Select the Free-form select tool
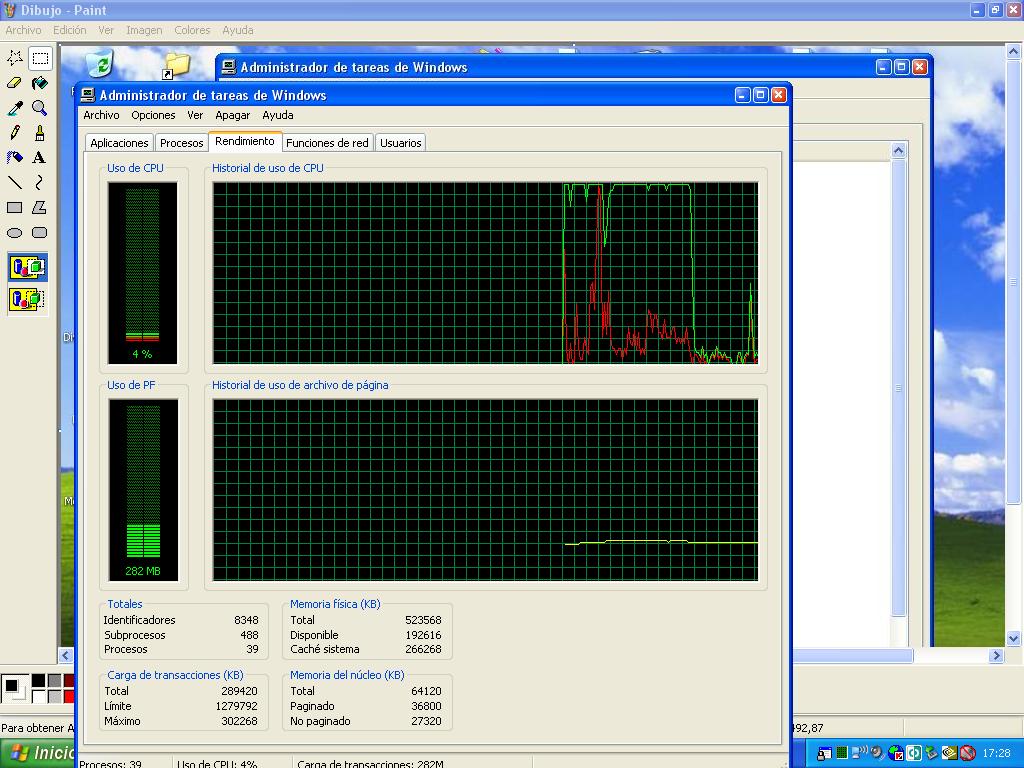1024x768 pixels. pos(15,58)
